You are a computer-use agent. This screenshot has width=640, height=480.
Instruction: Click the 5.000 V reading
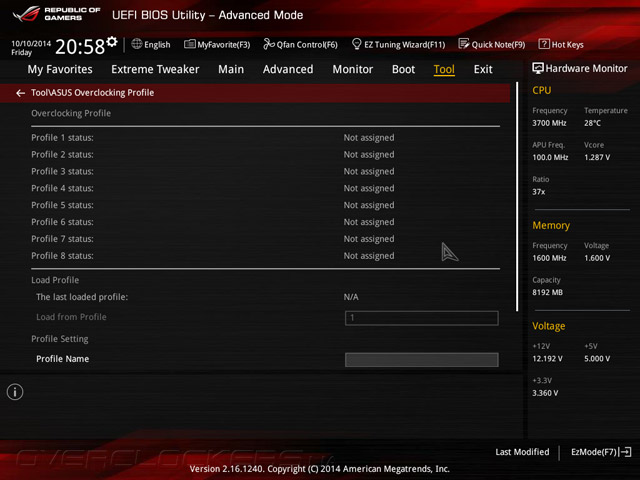pyautogui.click(x=597, y=359)
